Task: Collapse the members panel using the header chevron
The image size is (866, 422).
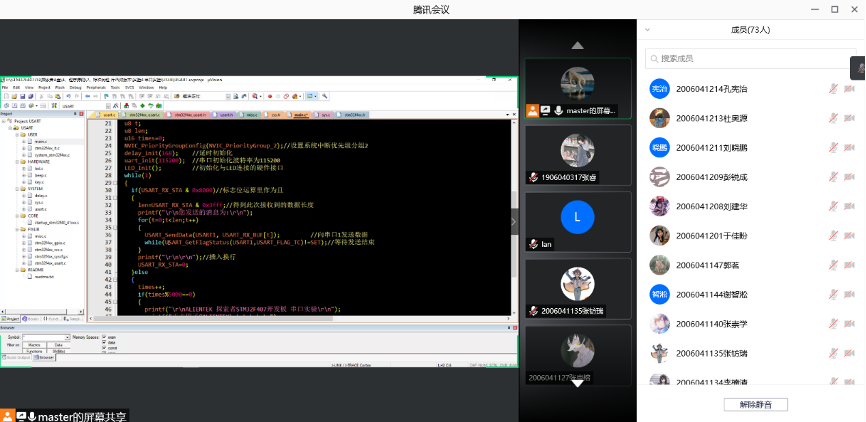Action: pos(648,31)
